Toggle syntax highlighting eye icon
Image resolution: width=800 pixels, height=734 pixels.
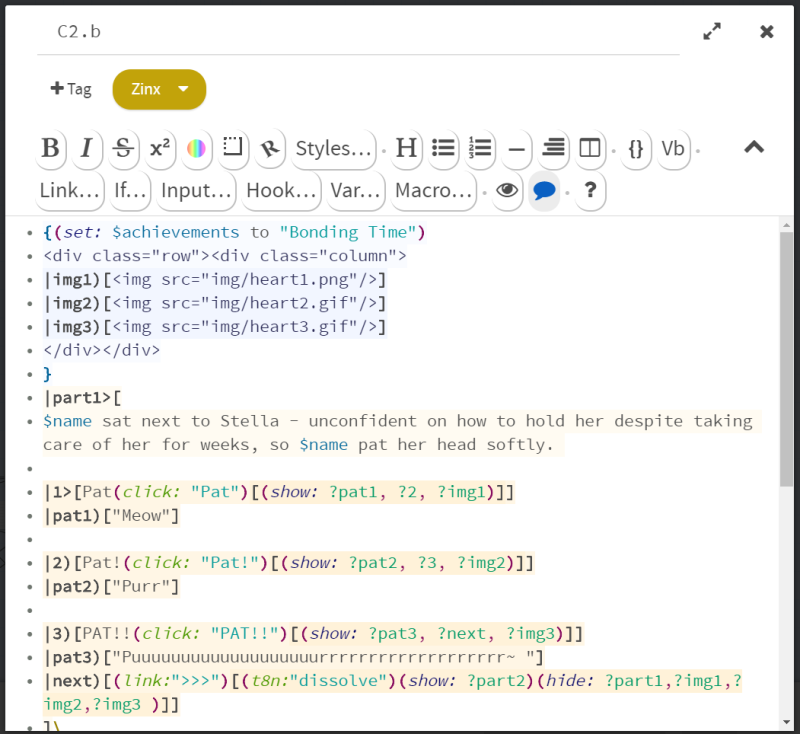pyautogui.click(x=507, y=191)
